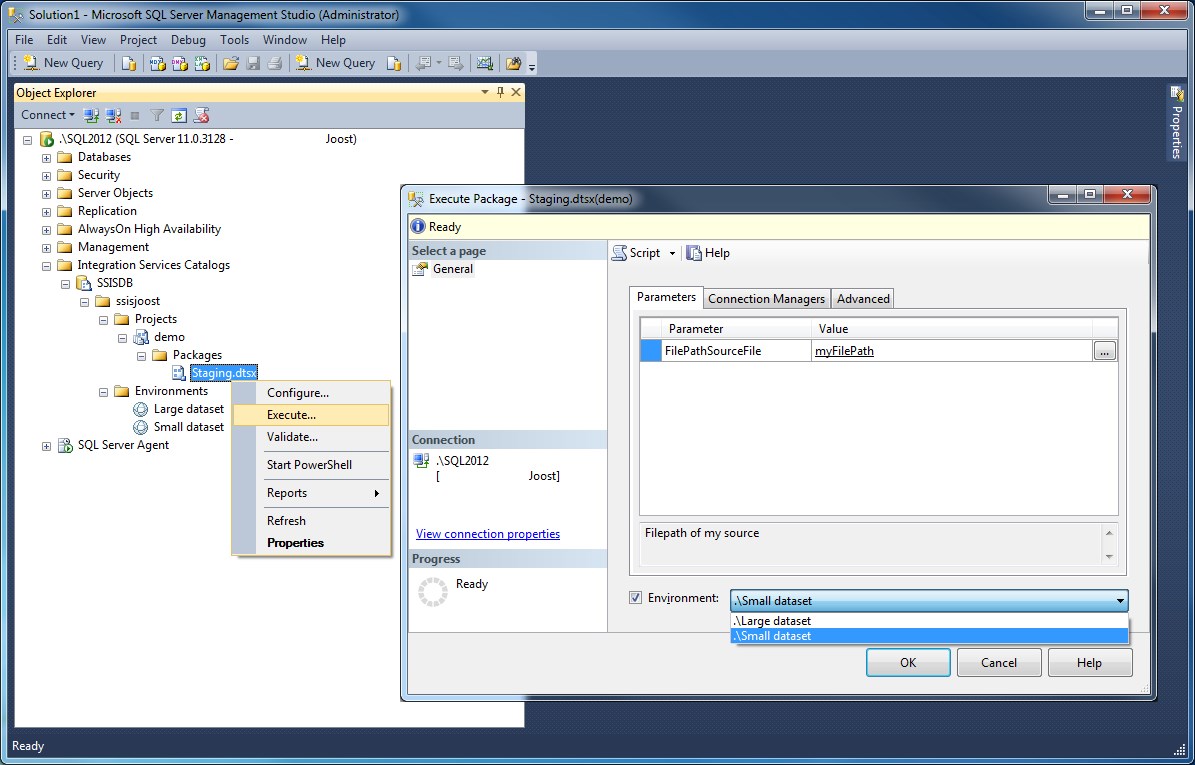Toggle the Environment checkbox
Screen dimensions: 1195x765
635,597
